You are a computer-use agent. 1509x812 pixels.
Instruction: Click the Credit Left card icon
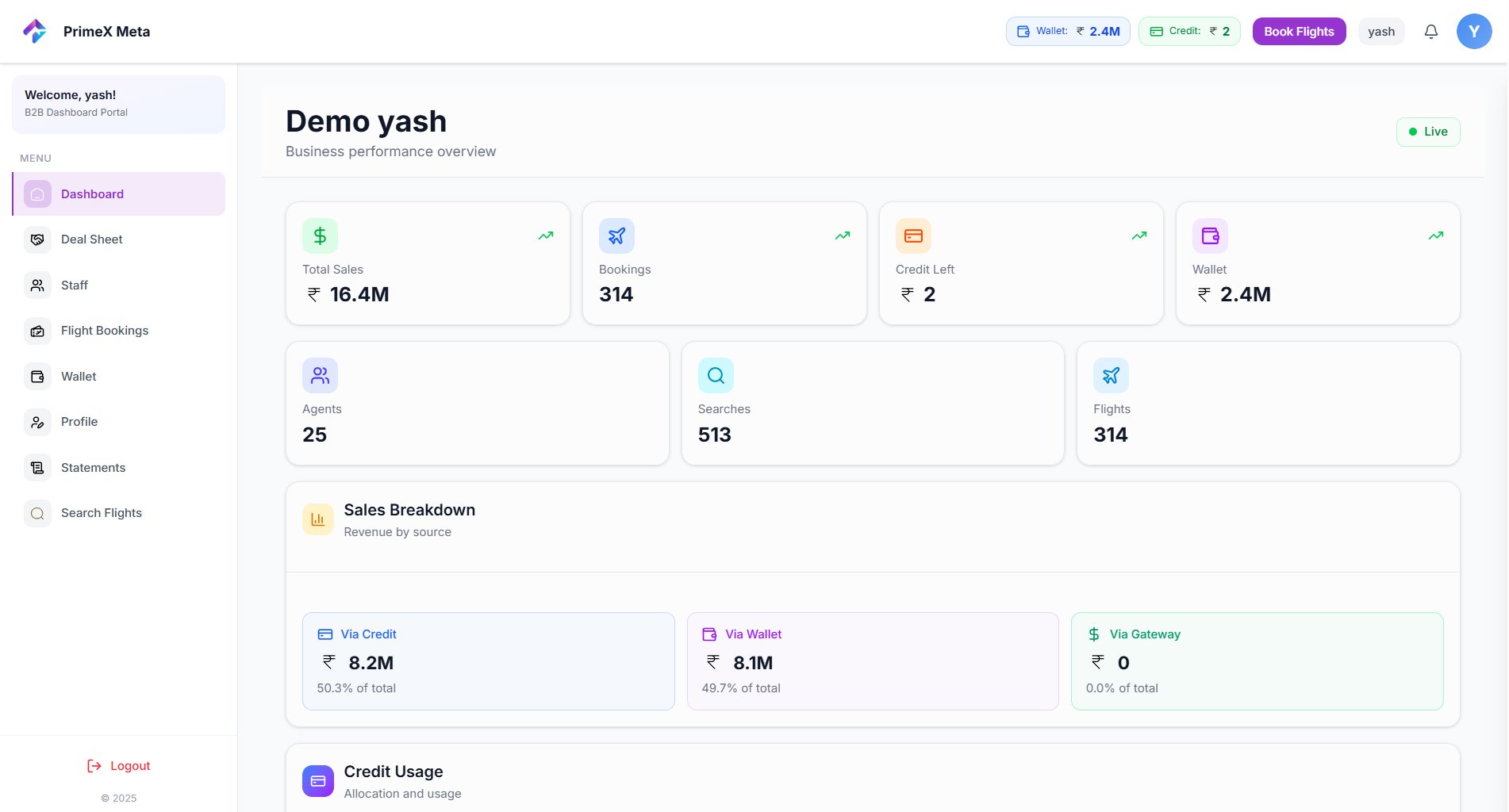pos(913,236)
